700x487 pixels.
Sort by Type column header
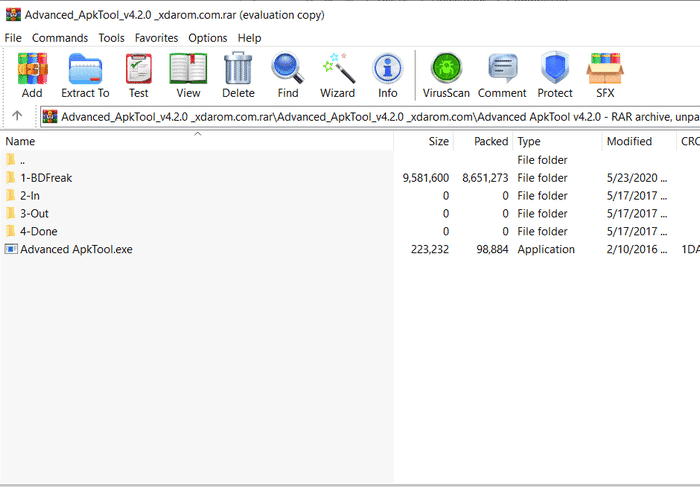[557, 142]
